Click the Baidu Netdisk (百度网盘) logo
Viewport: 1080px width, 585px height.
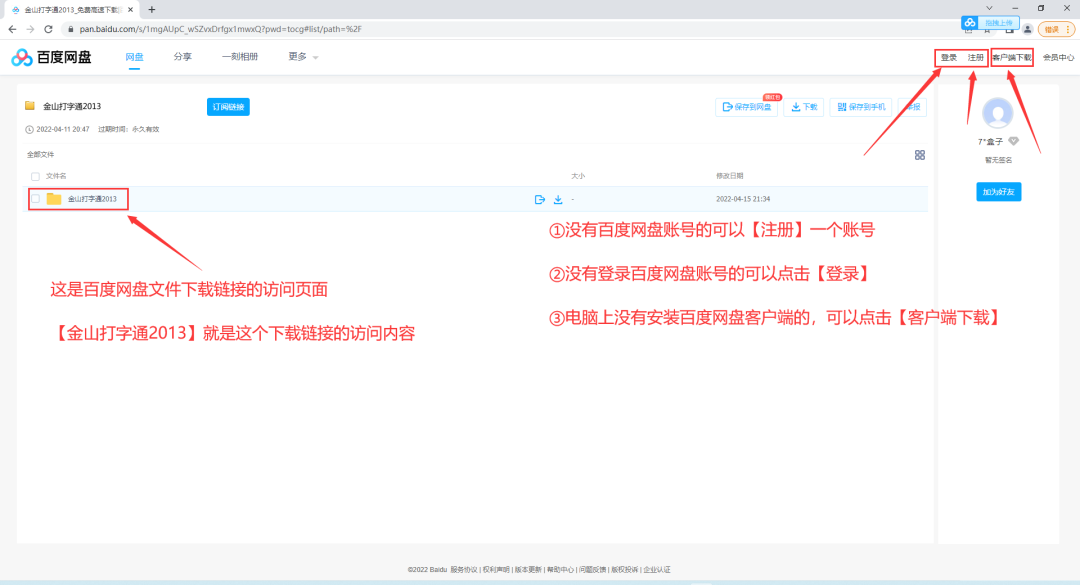point(51,57)
